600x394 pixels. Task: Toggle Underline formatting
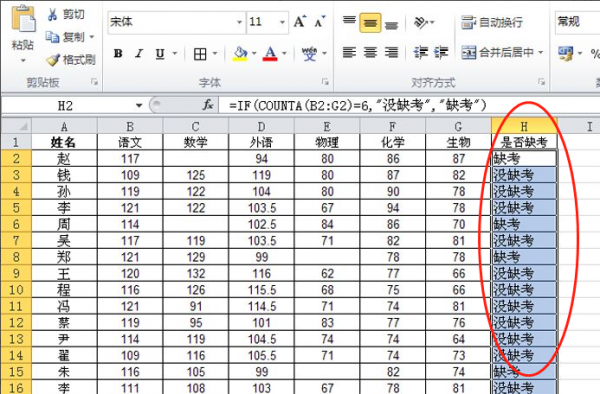160,54
